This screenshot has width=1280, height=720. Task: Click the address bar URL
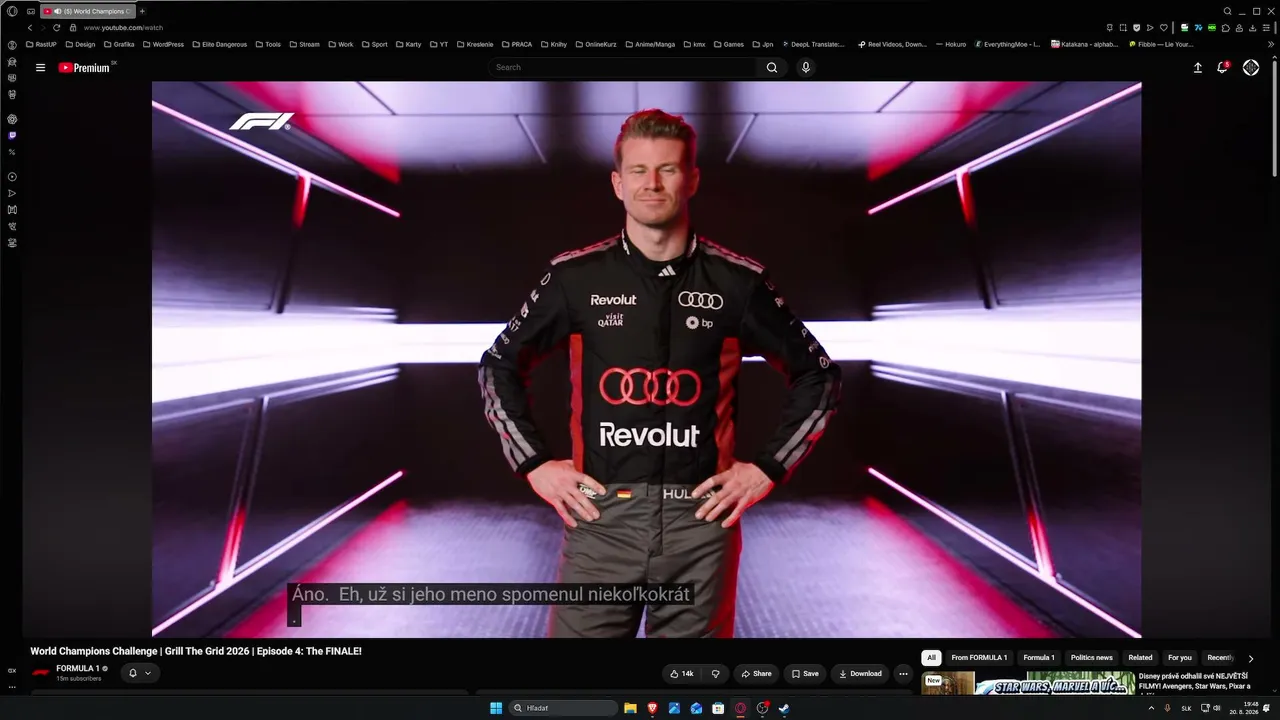123,28
